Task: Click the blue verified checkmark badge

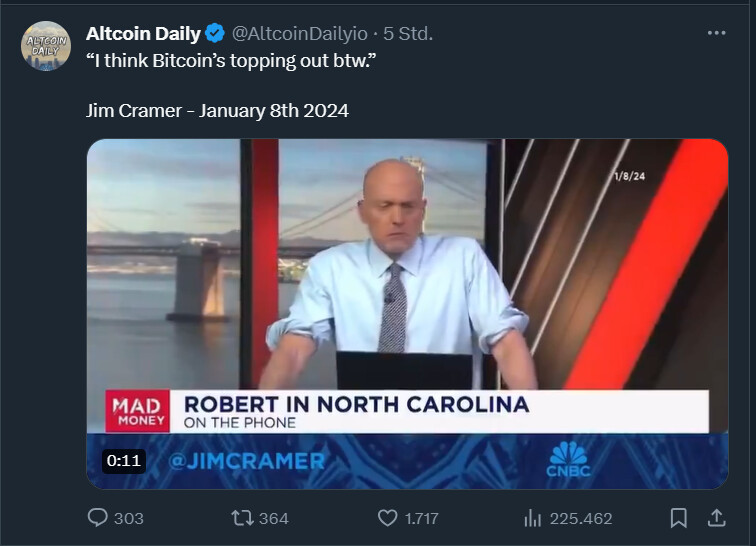Action: (215, 33)
